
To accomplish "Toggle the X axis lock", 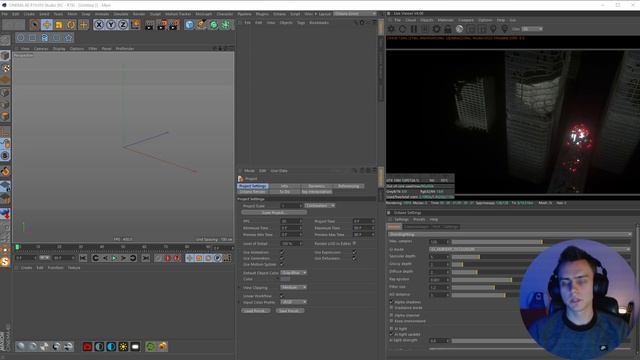I will pos(99,25).
